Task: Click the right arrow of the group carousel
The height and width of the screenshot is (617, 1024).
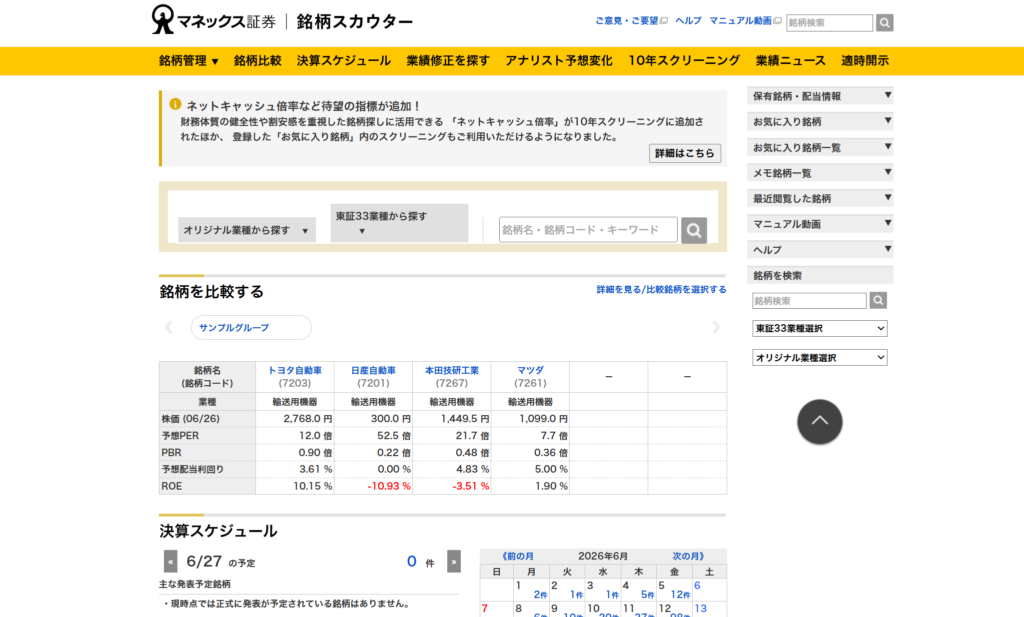Action: pos(716,327)
